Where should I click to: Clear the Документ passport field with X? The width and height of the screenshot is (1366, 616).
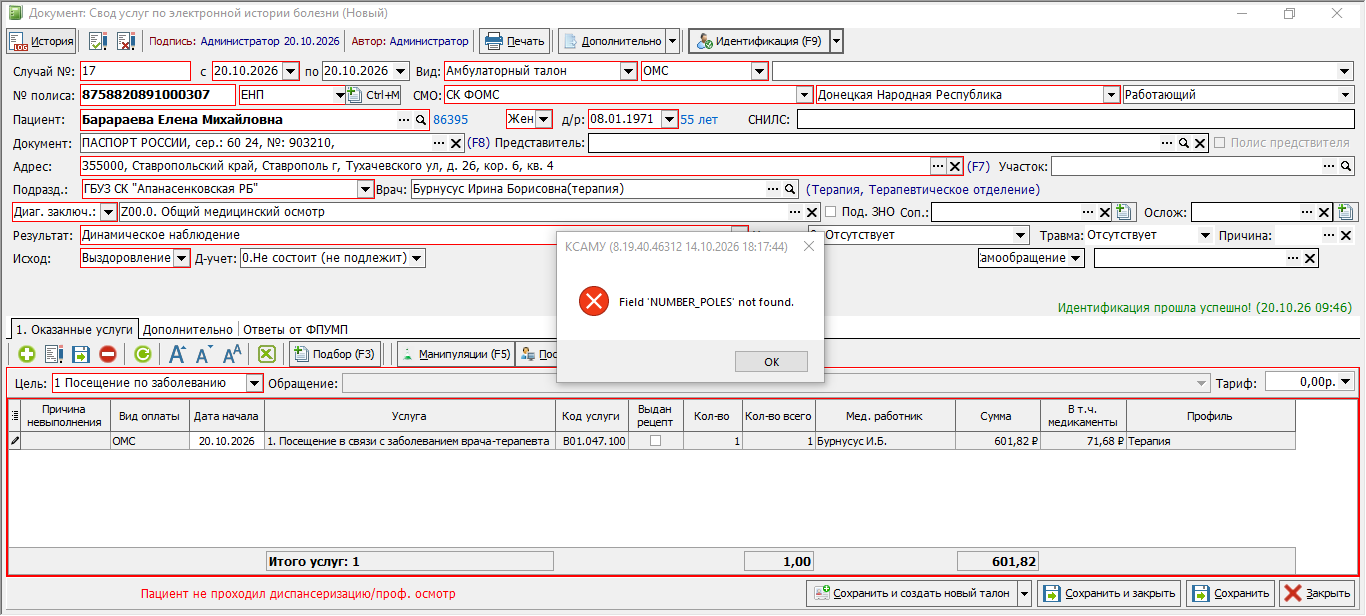(456, 144)
